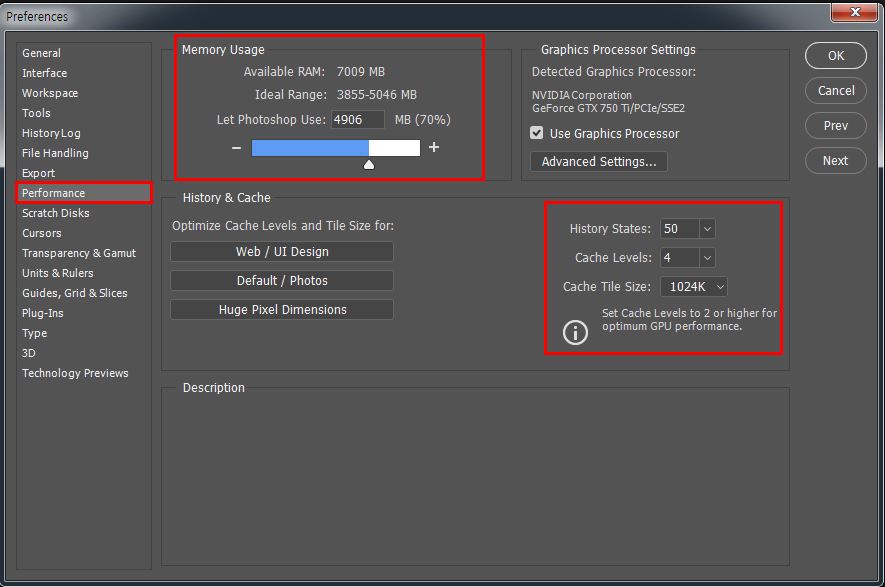Click the Set Cache Levels hint text
This screenshot has height=587, width=885.
pyautogui.click(x=689, y=319)
